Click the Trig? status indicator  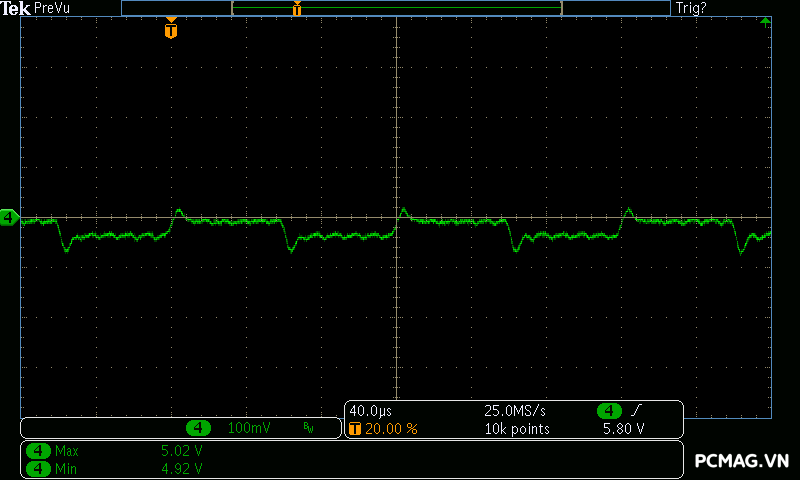(692, 8)
